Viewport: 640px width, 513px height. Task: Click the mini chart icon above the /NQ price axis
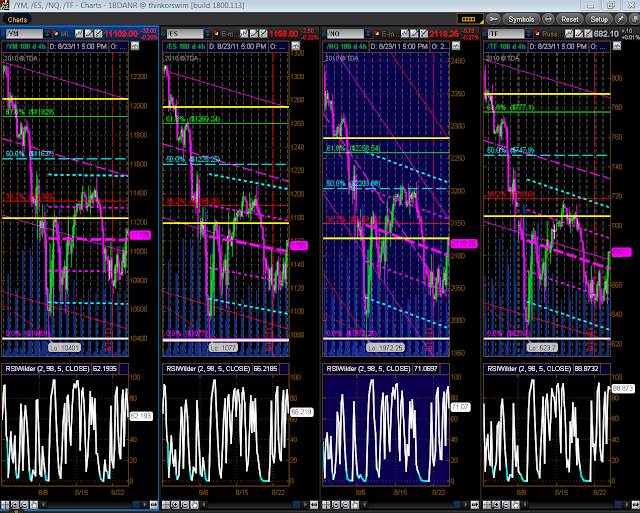456,46
